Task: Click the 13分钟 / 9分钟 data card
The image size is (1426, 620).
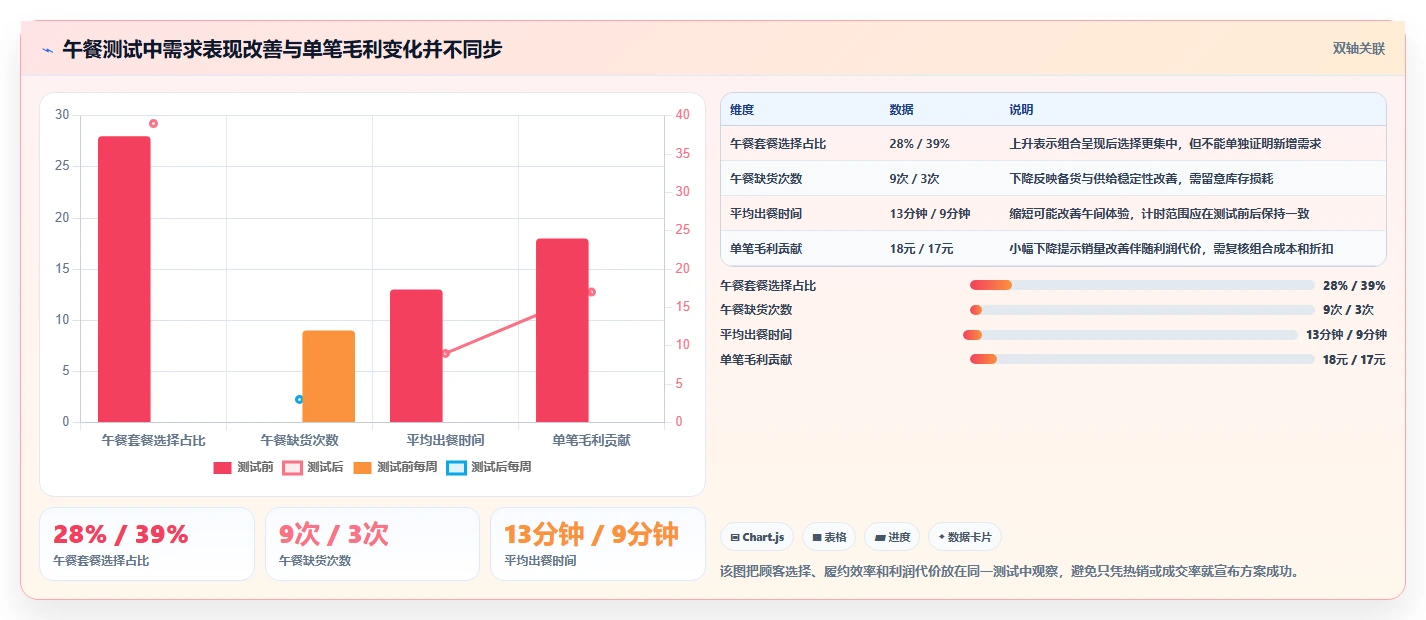Action: tap(598, 544)
